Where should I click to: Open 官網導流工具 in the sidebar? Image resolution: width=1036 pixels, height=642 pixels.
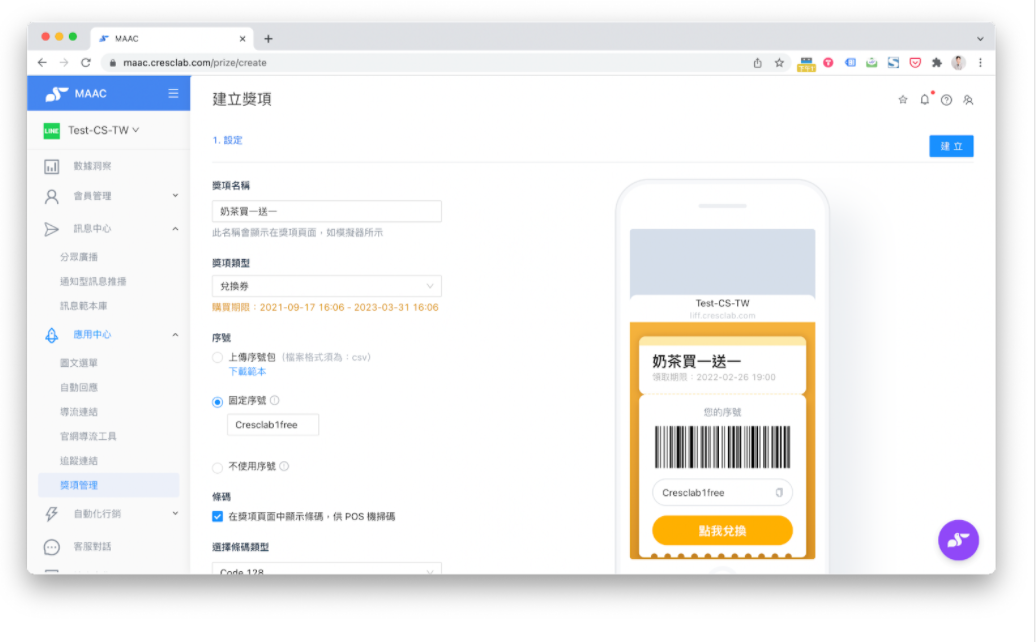[x=88, y=436]
